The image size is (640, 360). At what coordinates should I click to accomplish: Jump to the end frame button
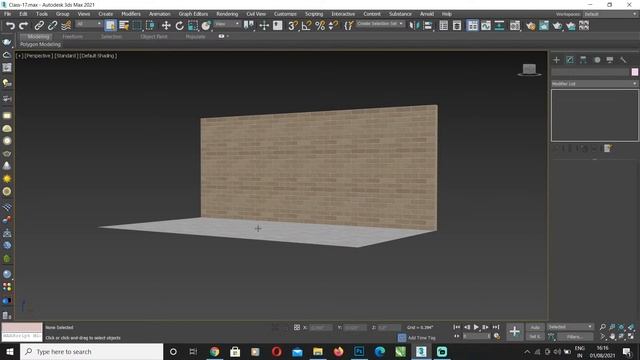(x=496, y=327)
